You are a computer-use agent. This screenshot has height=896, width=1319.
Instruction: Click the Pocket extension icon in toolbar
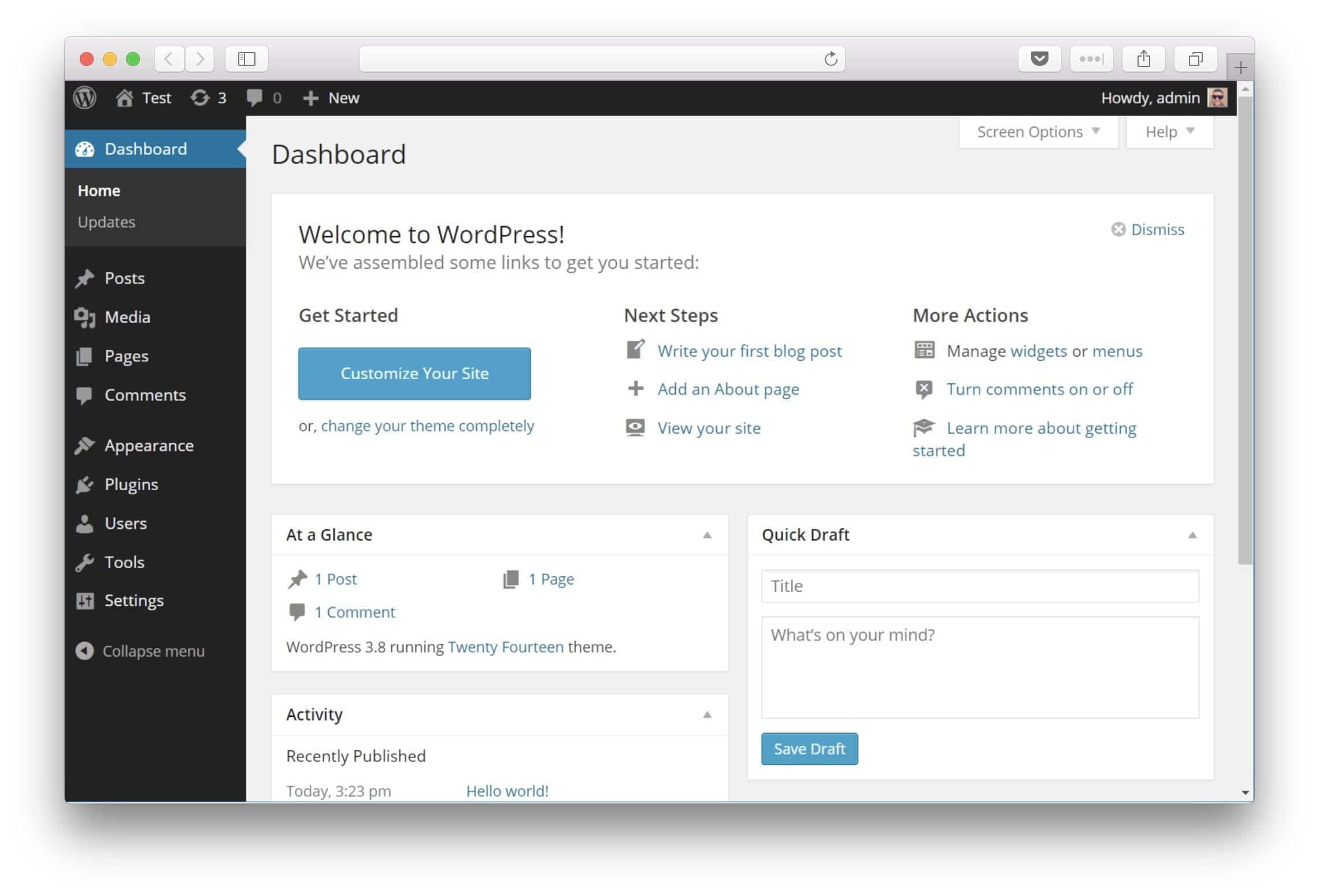tap(1039, 59)
